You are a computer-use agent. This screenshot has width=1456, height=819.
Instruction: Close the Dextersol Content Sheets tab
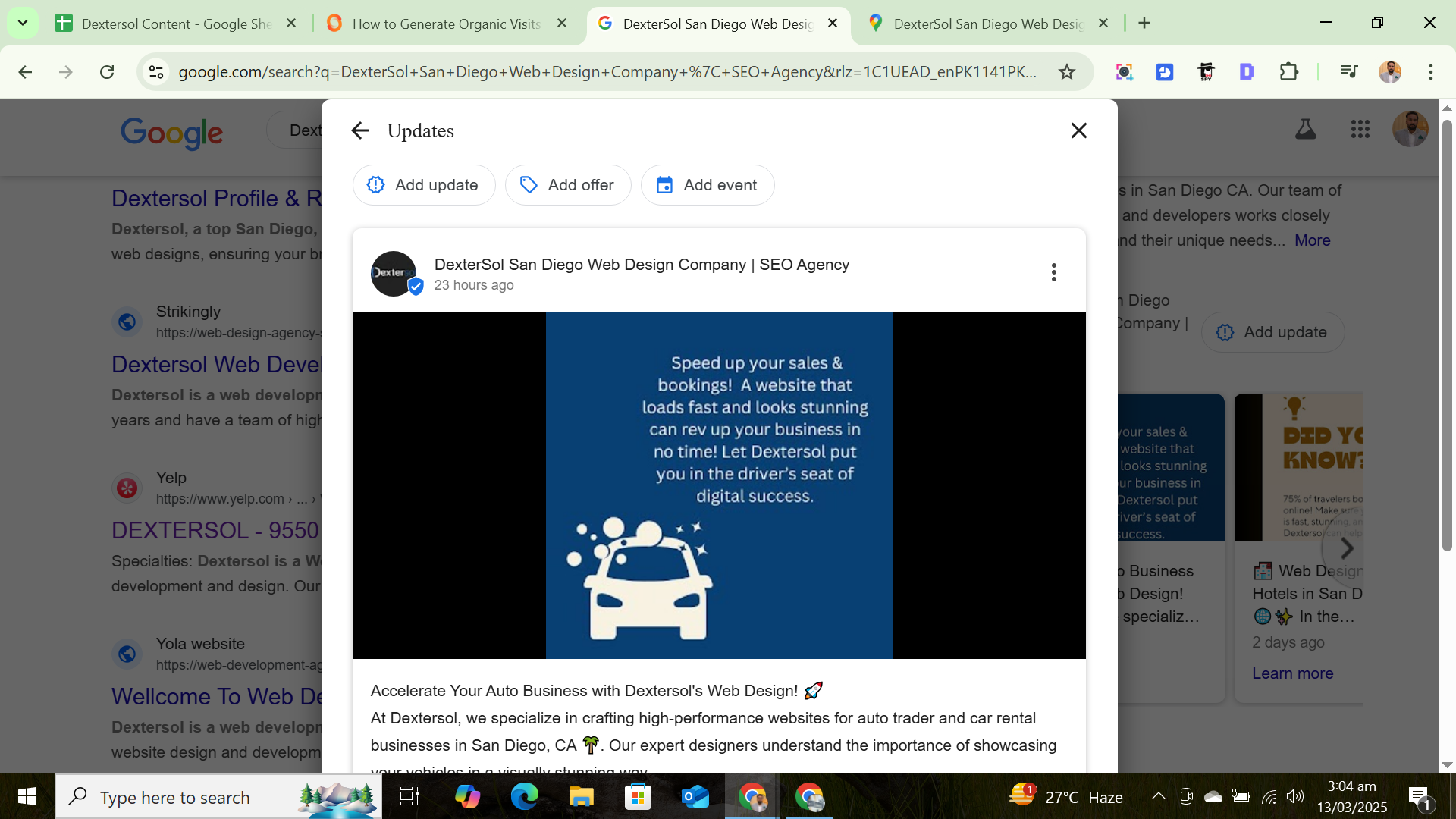click(x=291, y=24)
